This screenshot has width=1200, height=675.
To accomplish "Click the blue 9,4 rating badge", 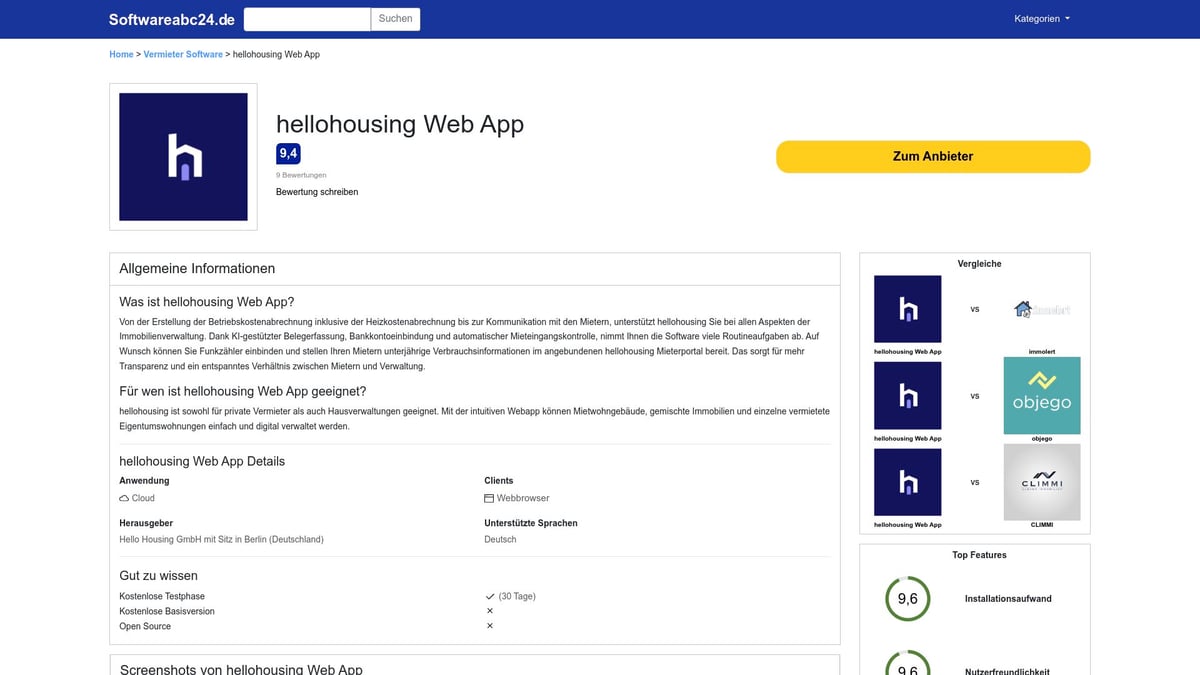I will (x=287, y=153).
